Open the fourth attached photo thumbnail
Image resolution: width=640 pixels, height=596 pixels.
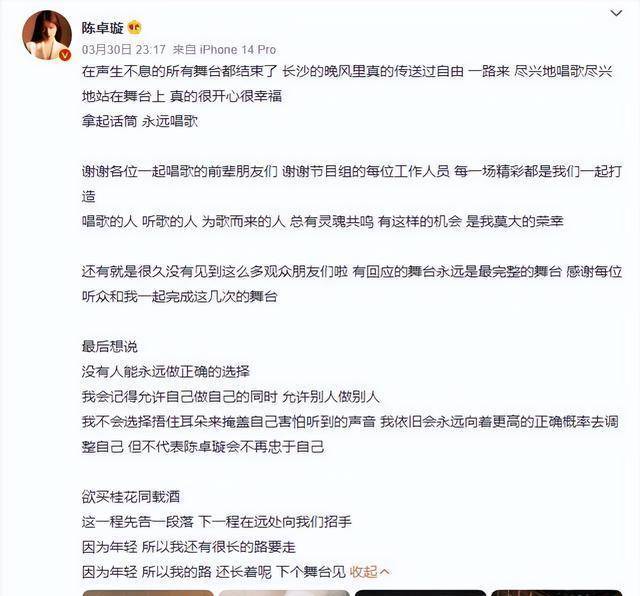[x=557, y=593]
